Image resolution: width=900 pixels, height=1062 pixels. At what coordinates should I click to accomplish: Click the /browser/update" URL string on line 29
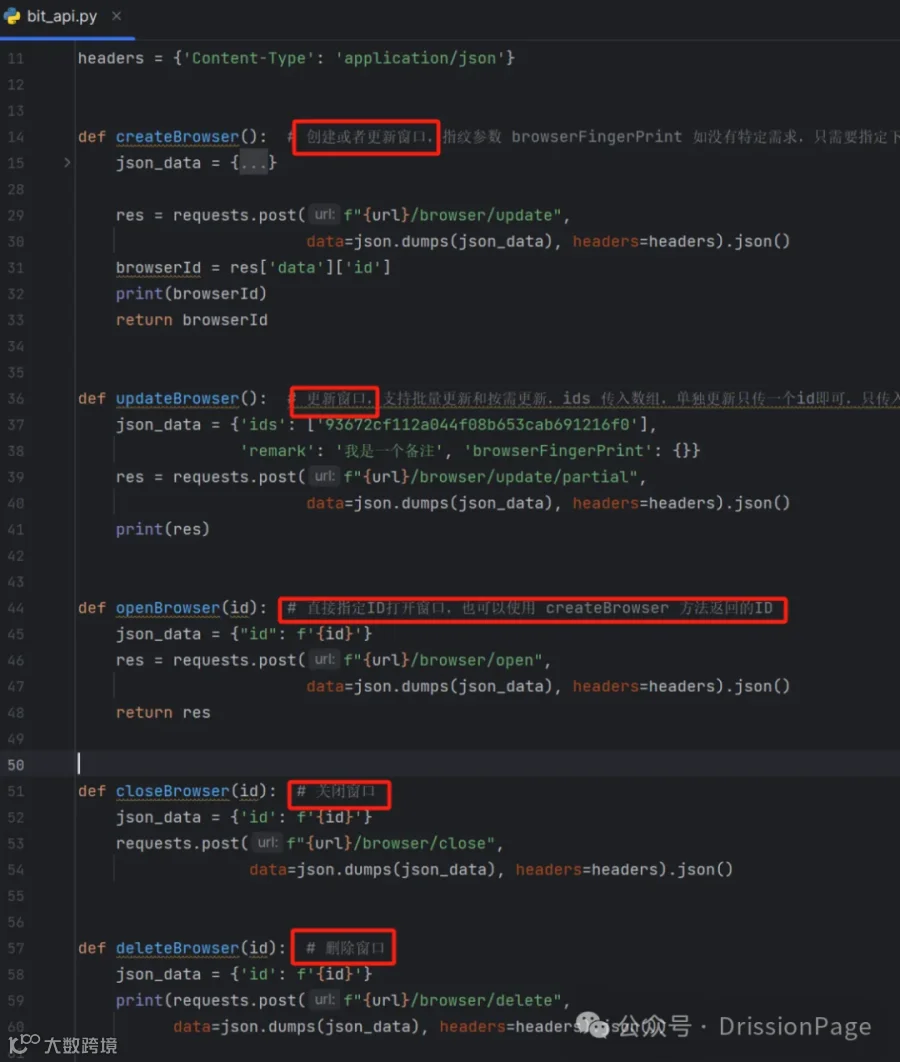pyautogui.click(x=486, y=215)
